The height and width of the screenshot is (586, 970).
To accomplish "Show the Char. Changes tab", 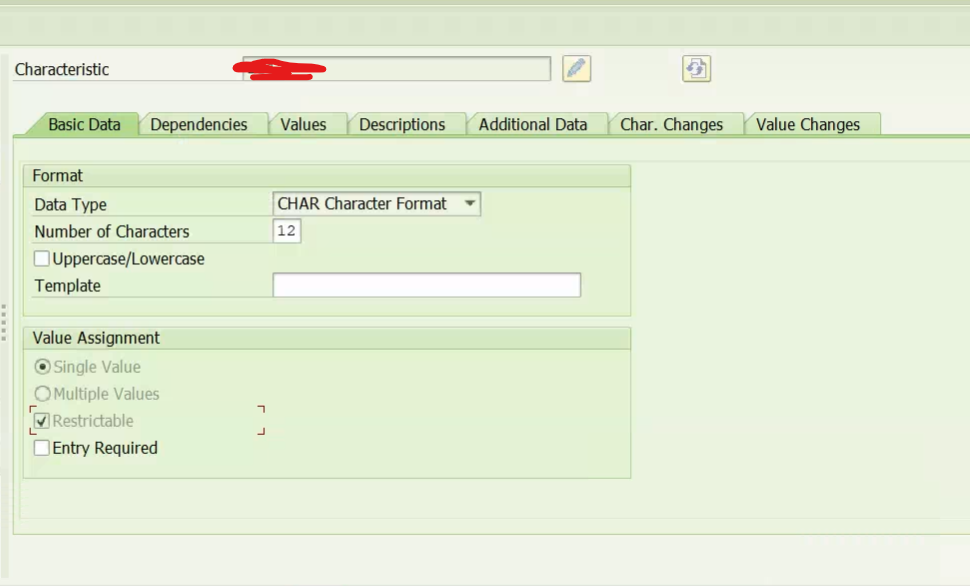I will click(x=671, y=125).
